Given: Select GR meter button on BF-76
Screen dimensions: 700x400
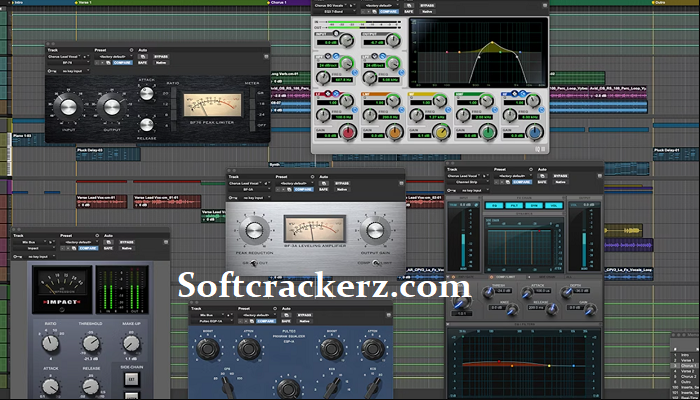Looking at the screenshot, I should pyautogui.click(x=253, y=94).
